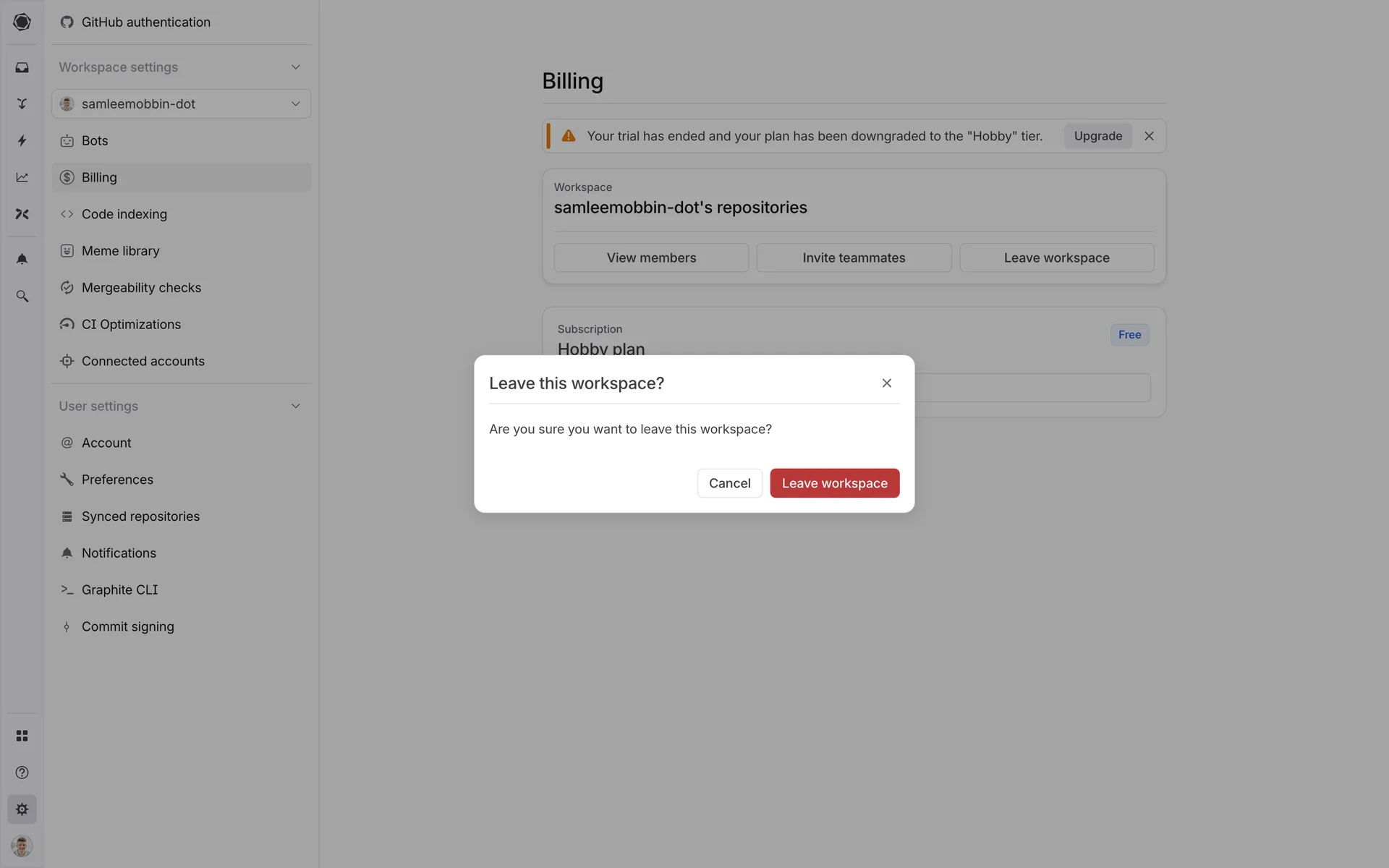Image resolution: width=1389 pixels, height=868 pixels.
Task: Open the insights chart icon
Action: point(22,177)
